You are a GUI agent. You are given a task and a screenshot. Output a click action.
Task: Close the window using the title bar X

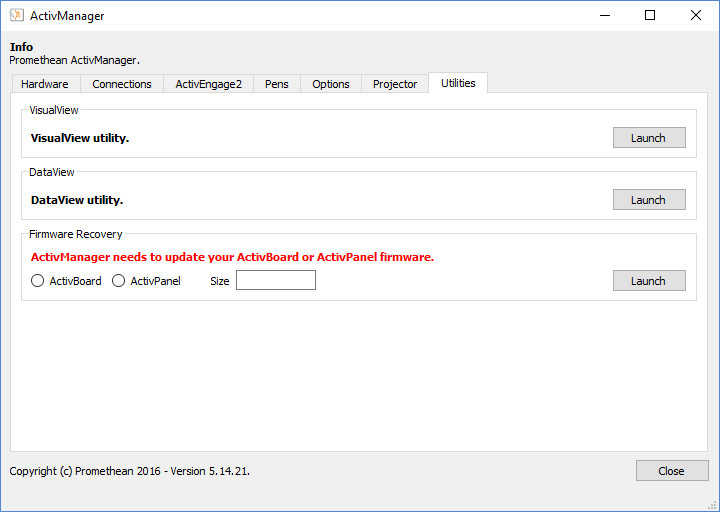tap(696, 16)
